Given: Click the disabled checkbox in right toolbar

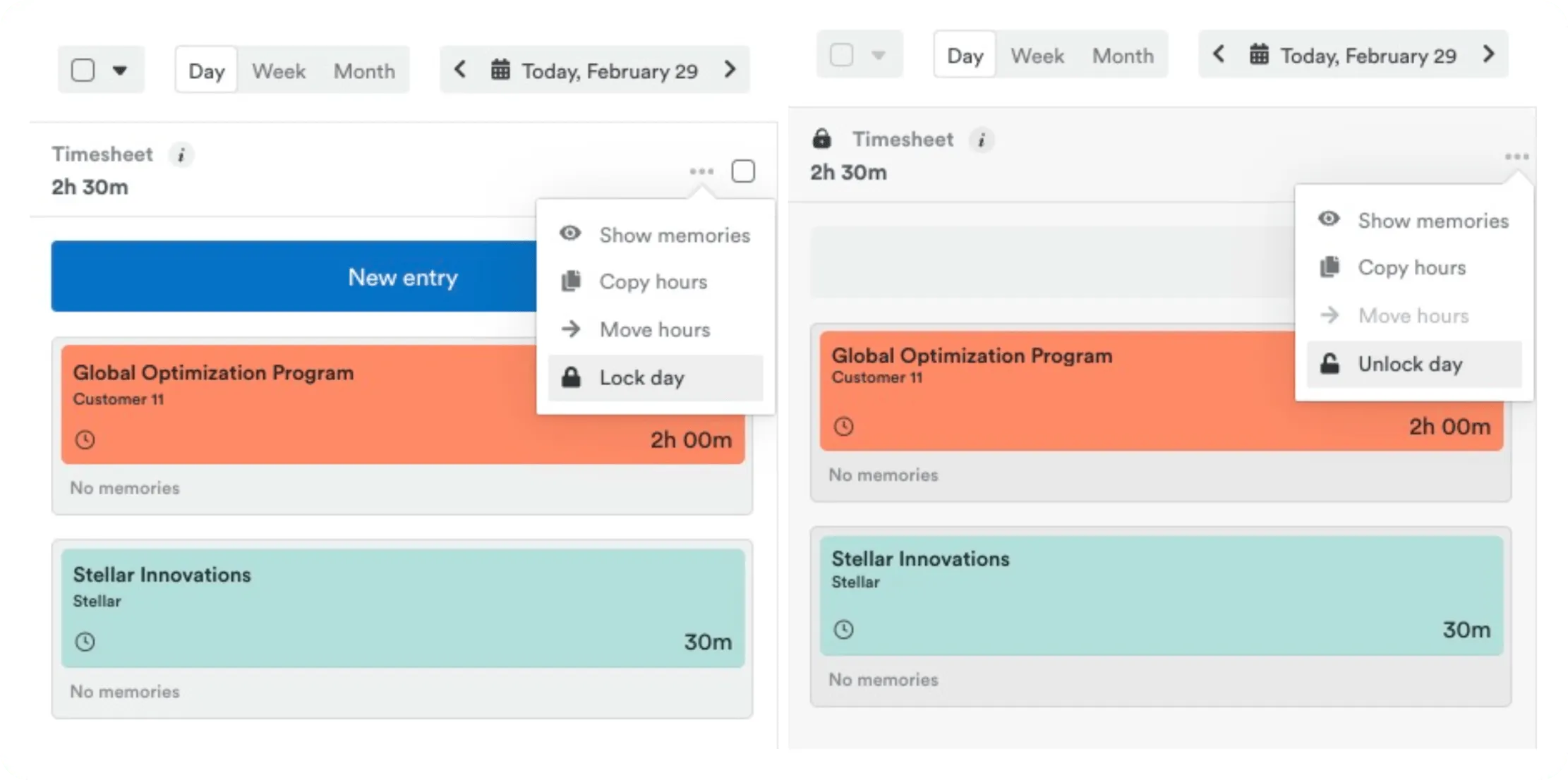Looking at the screenshot, I should (841, 54).
